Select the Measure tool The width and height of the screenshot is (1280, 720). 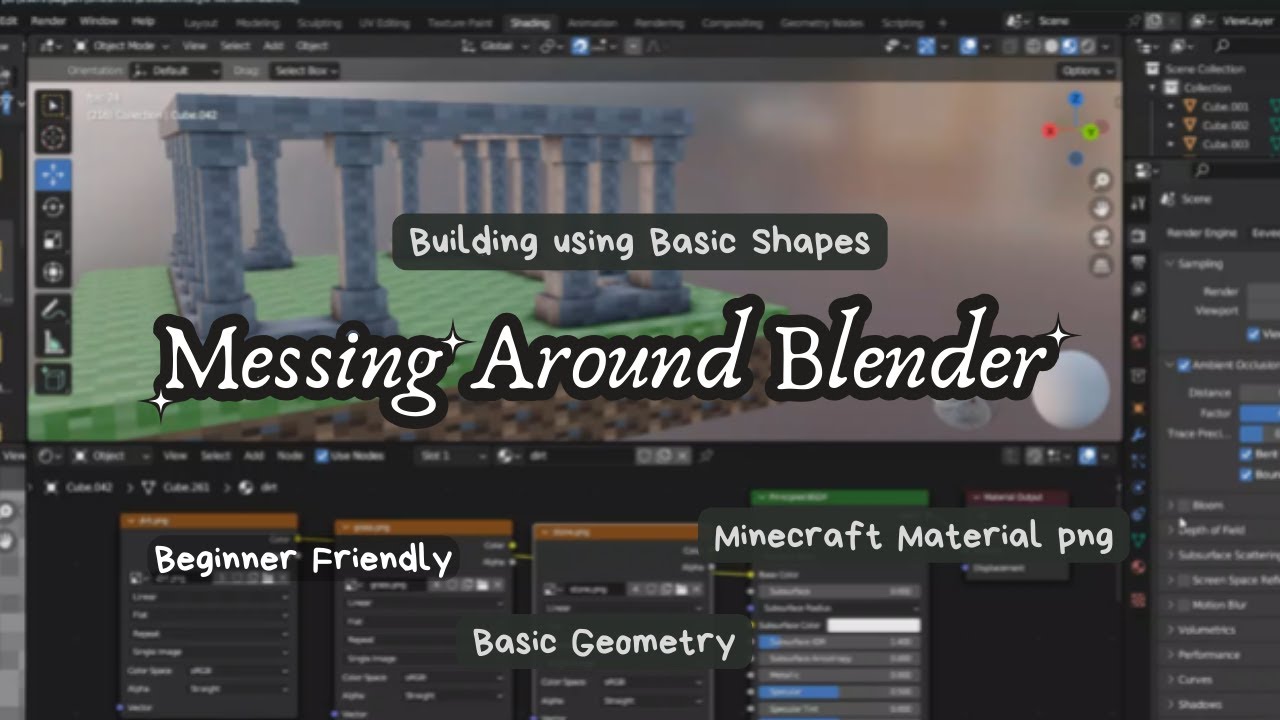coord(53,342)
